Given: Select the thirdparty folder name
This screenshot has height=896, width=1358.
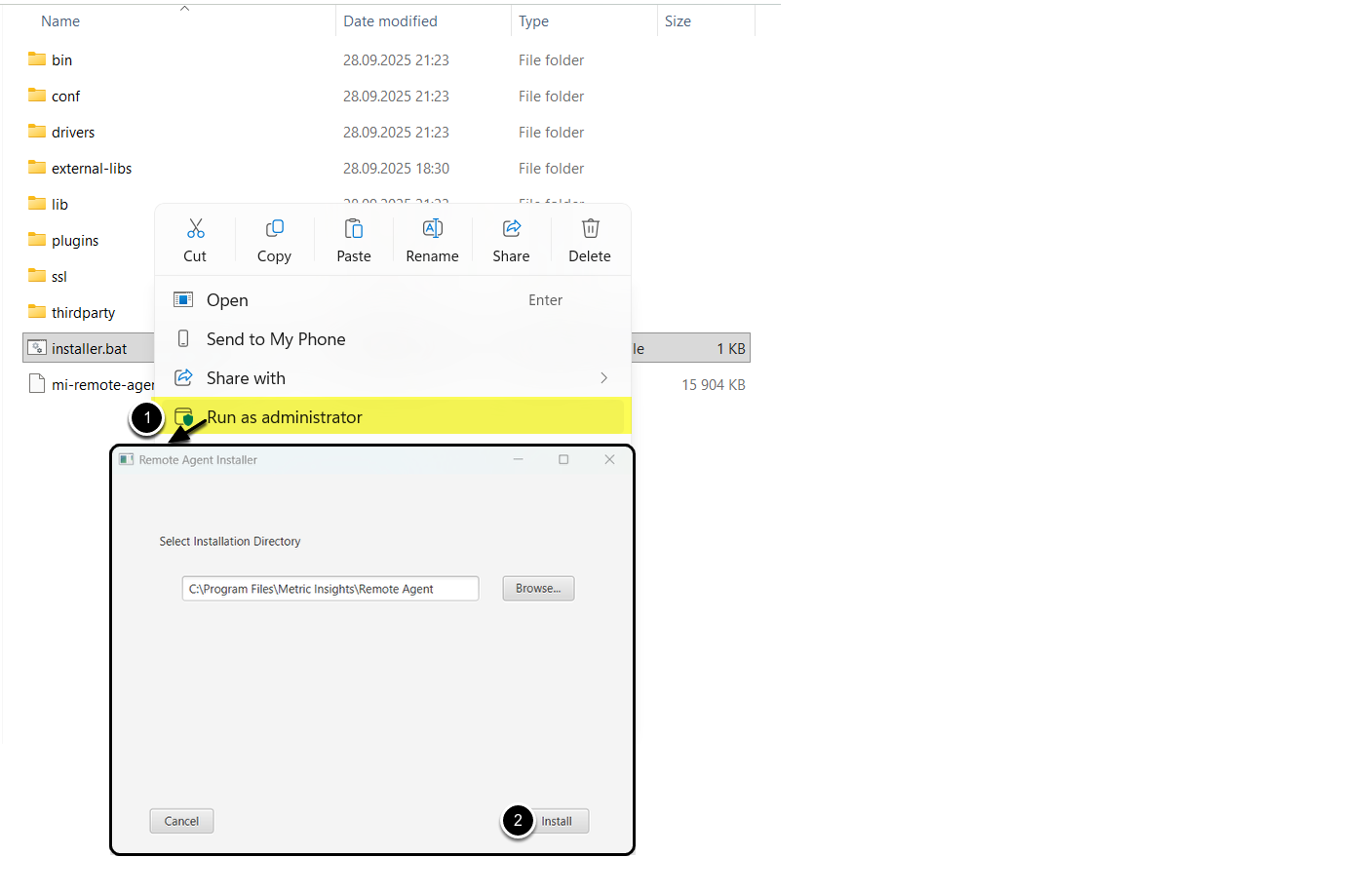Looking at the screenshot, I should [84, 313].
